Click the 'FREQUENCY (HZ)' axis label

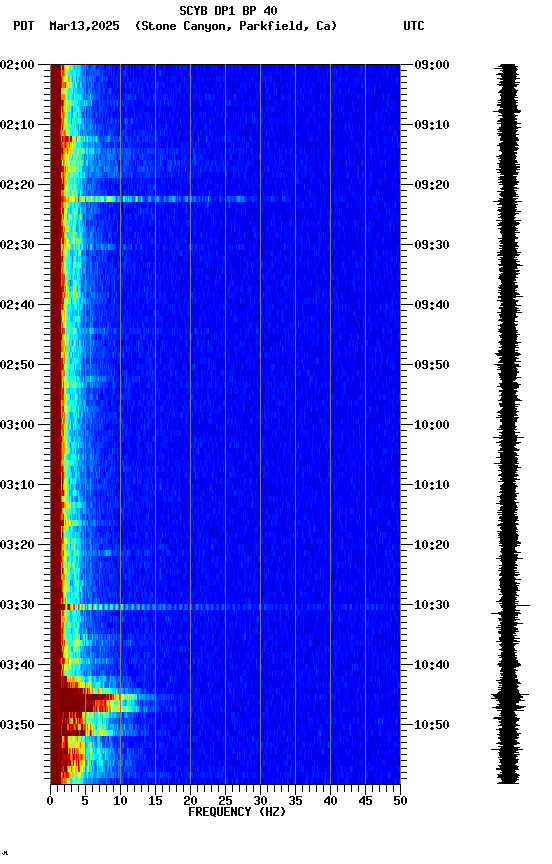pos(237,812)
